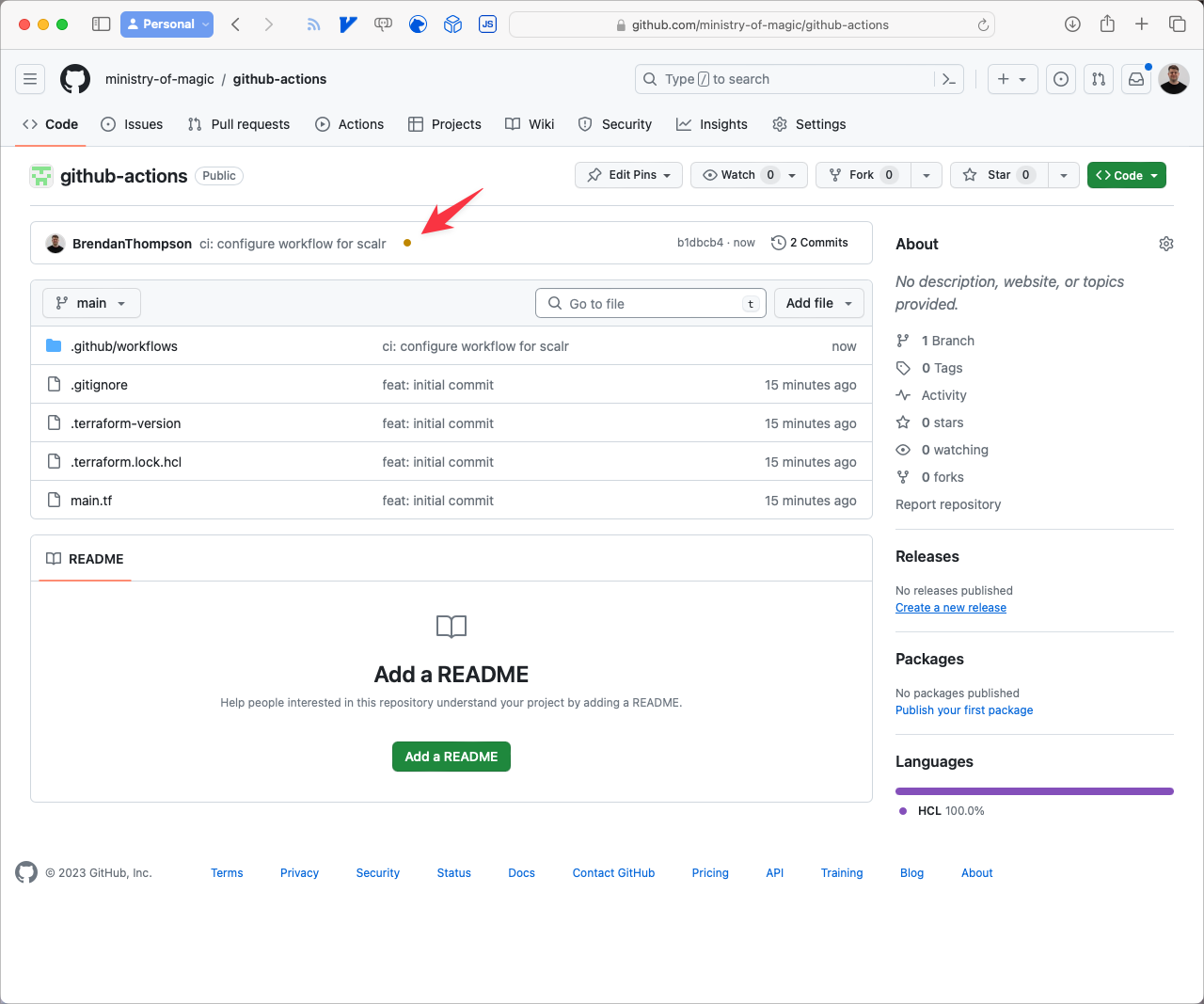Image resolution: width=1204 pixels, height=1004 pixels.
Task: Go to the GitHub homepage logo
Action: coord(75,79)
